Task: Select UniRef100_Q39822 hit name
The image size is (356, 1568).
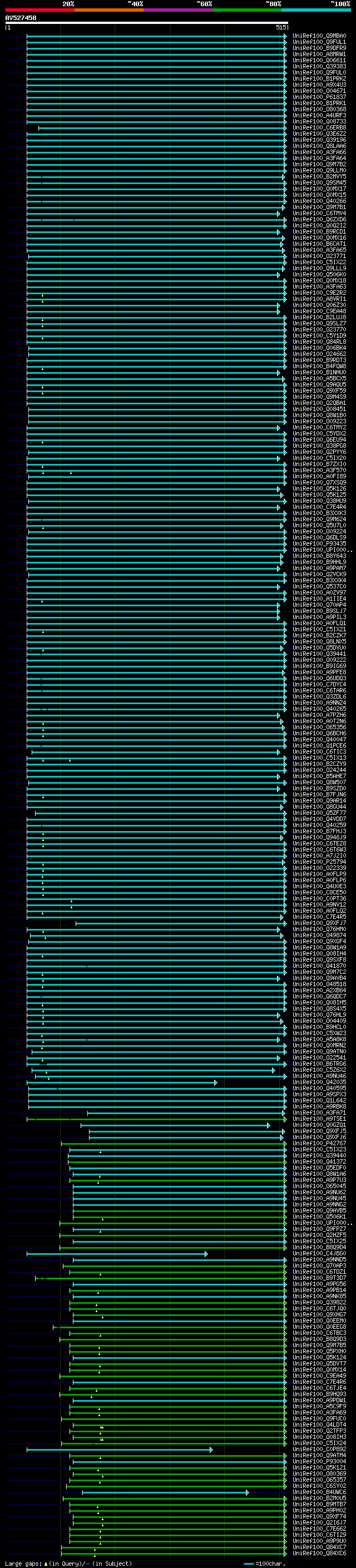Action: [x=319, y=1302]
